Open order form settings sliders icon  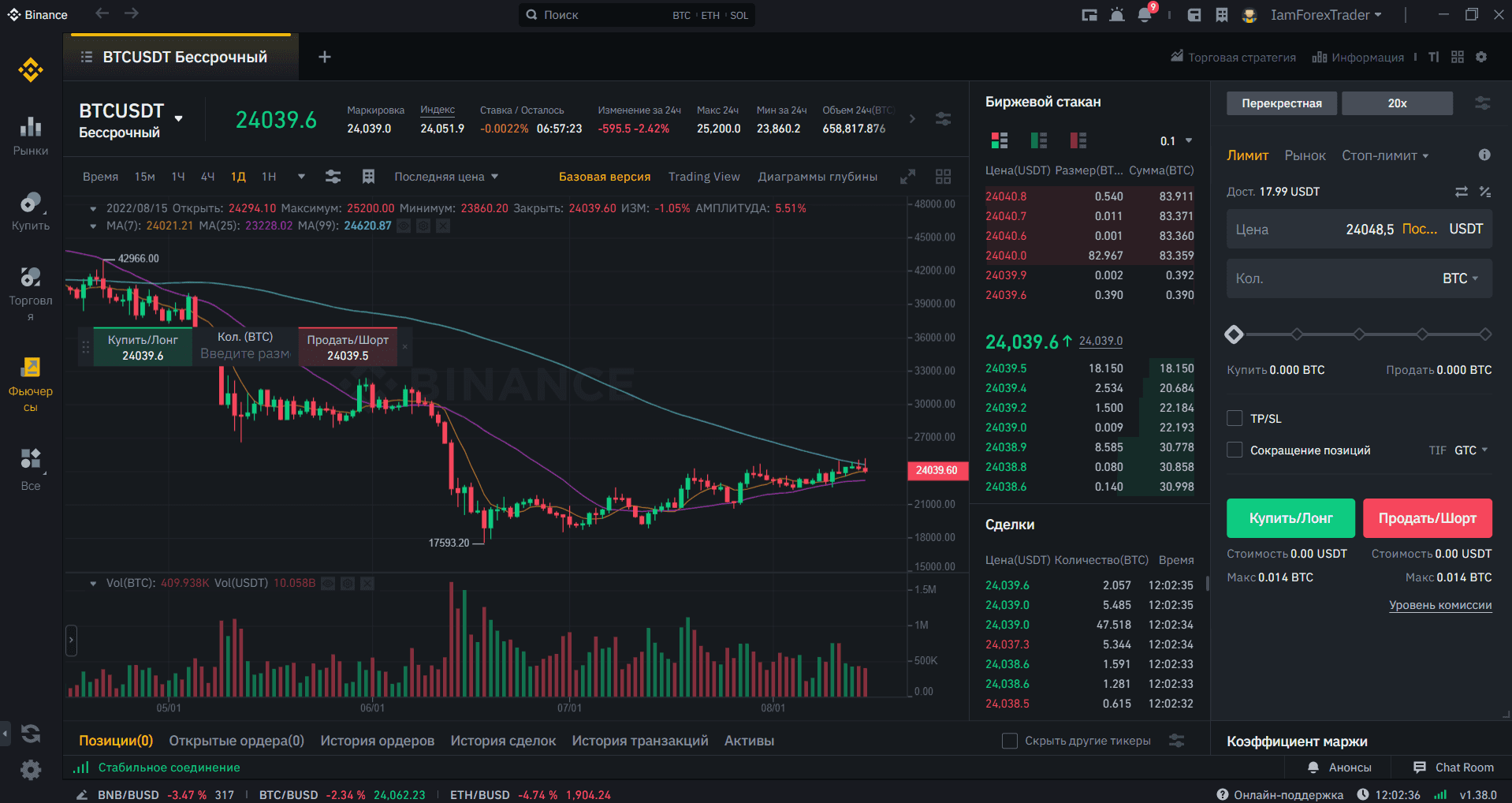[x=1483, y=103]
